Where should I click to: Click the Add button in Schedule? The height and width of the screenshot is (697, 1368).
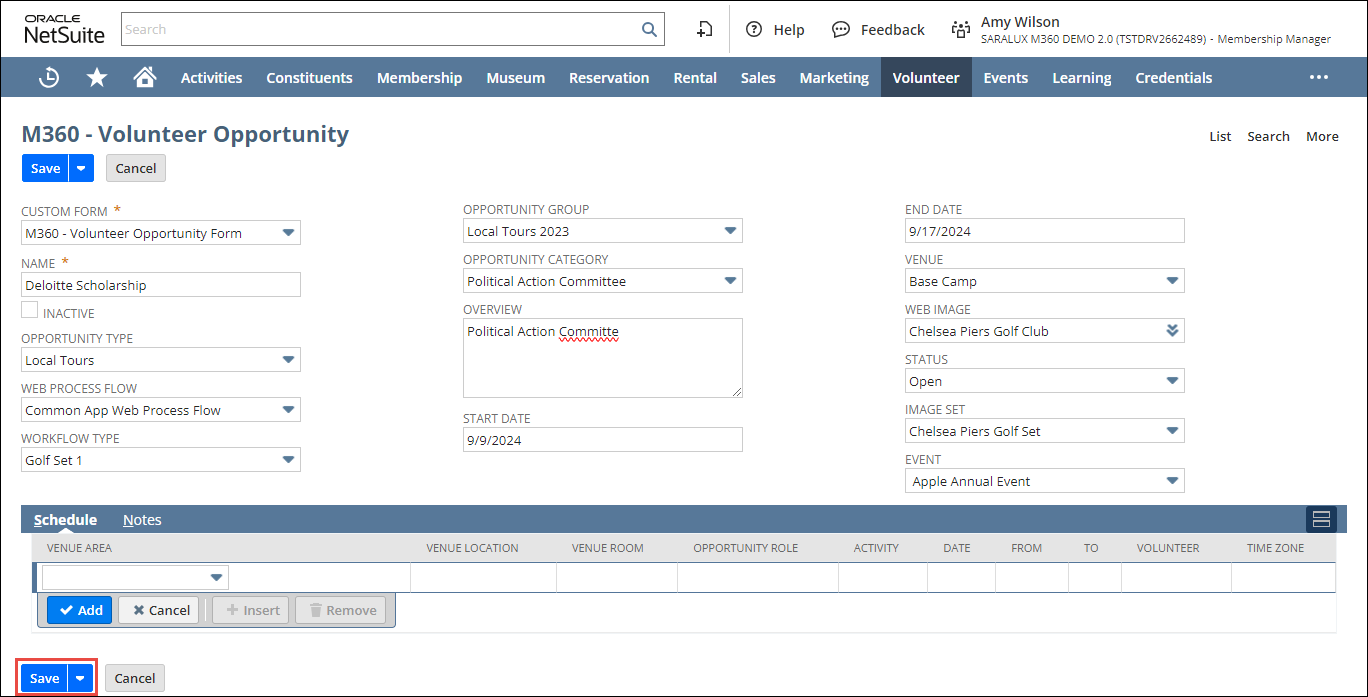pyautogui.click(x=80, y=610)
